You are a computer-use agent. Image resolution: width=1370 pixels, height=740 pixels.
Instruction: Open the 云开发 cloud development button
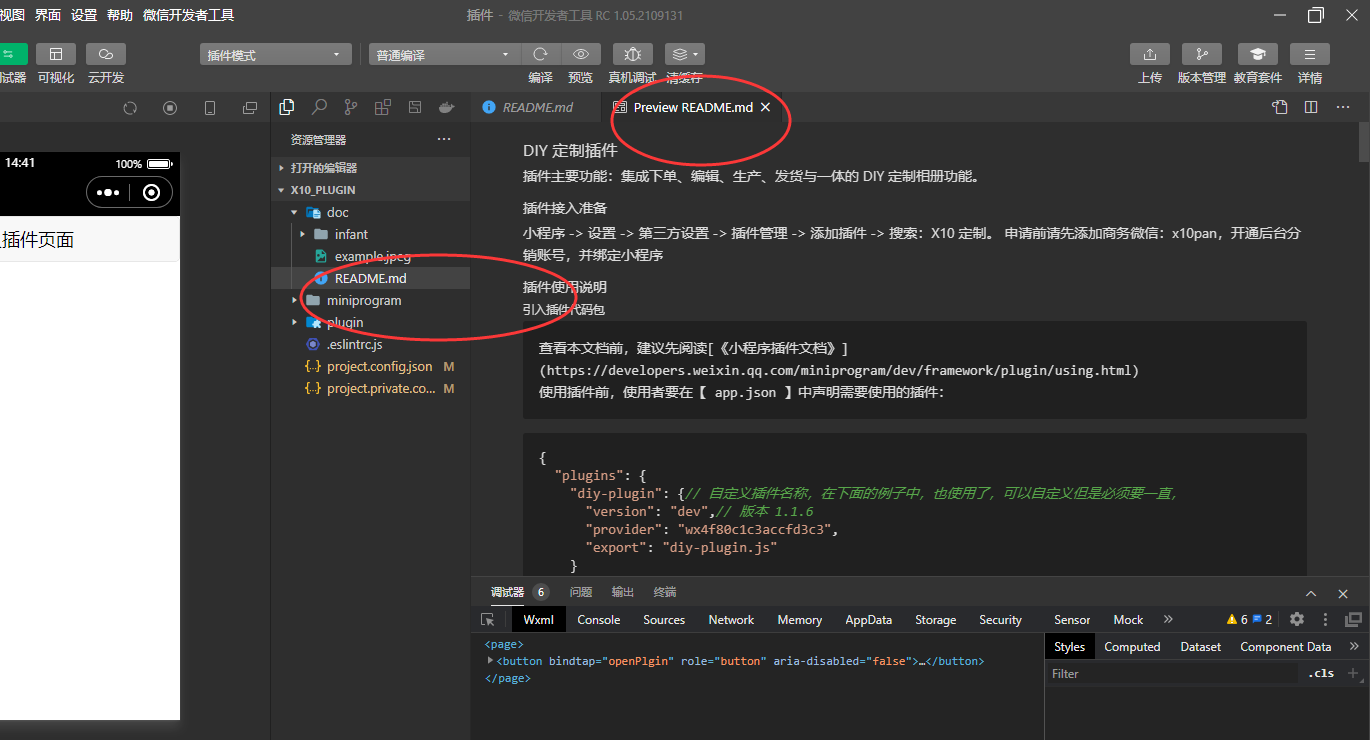pos(106,54)
